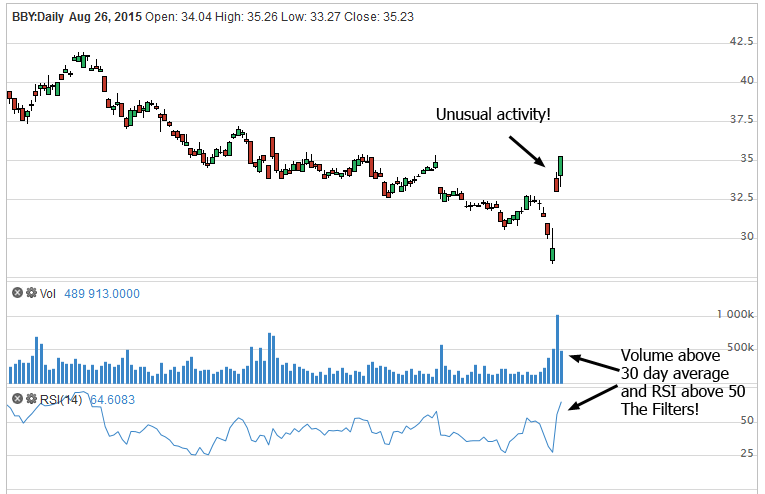Viewport: 765px width, 494px height.
Task: Click the BBY:Daily chart title
Action: coord(38,17)
